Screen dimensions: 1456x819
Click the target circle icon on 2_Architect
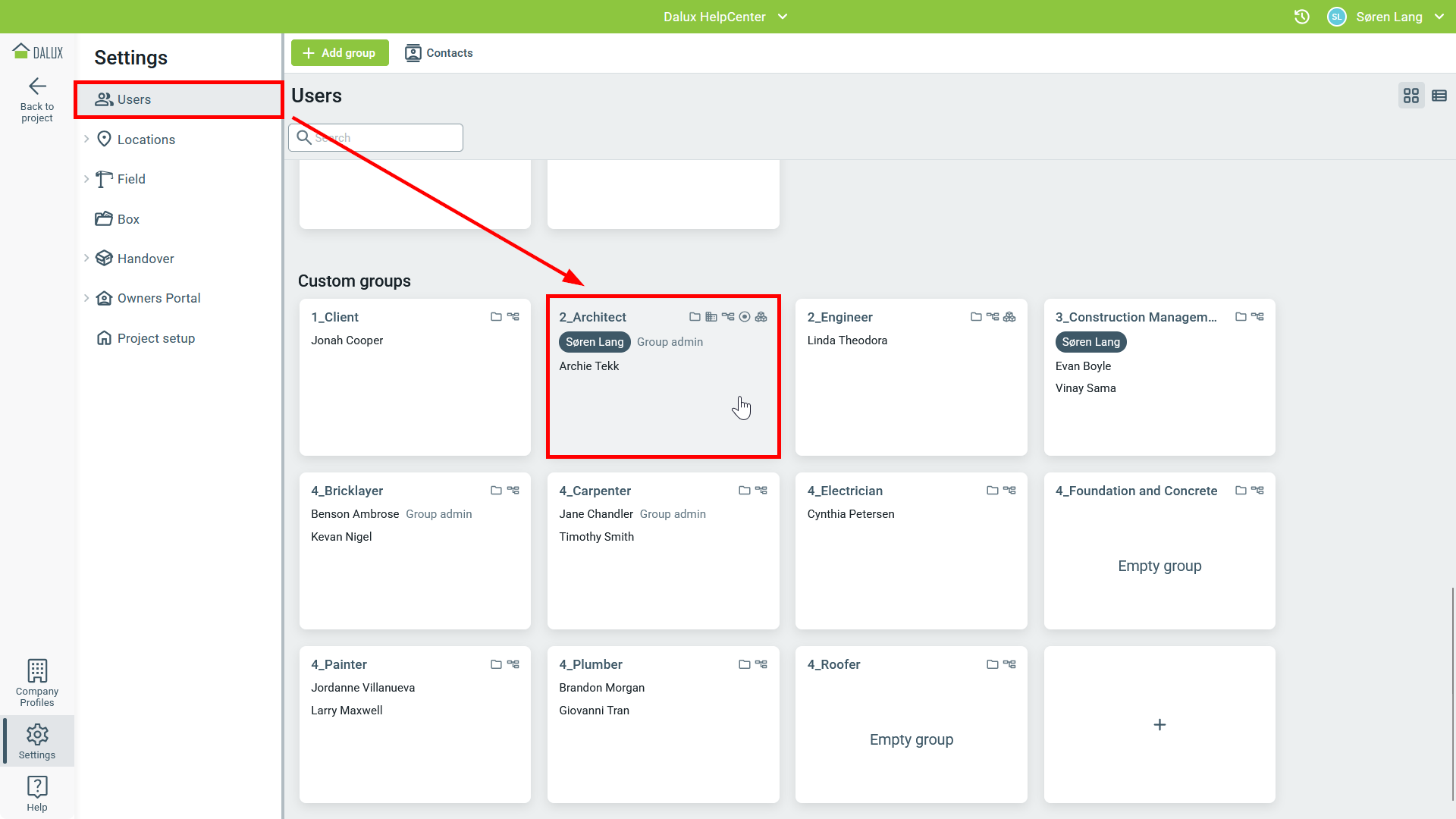click(x=745, y=317)
